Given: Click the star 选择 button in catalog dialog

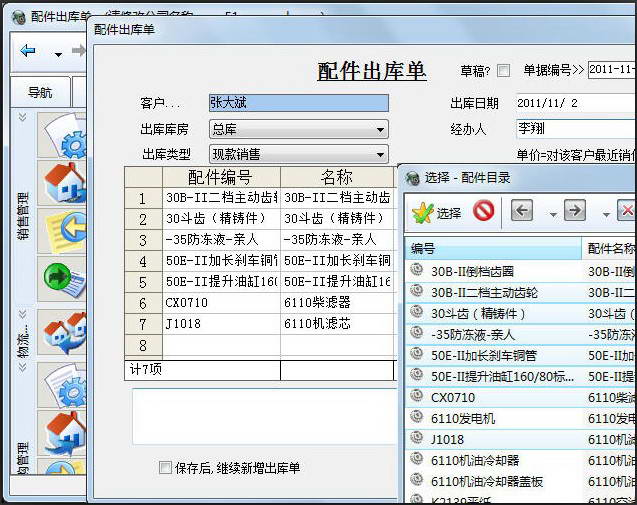Looking at the screenshot, I should point(436,212).
